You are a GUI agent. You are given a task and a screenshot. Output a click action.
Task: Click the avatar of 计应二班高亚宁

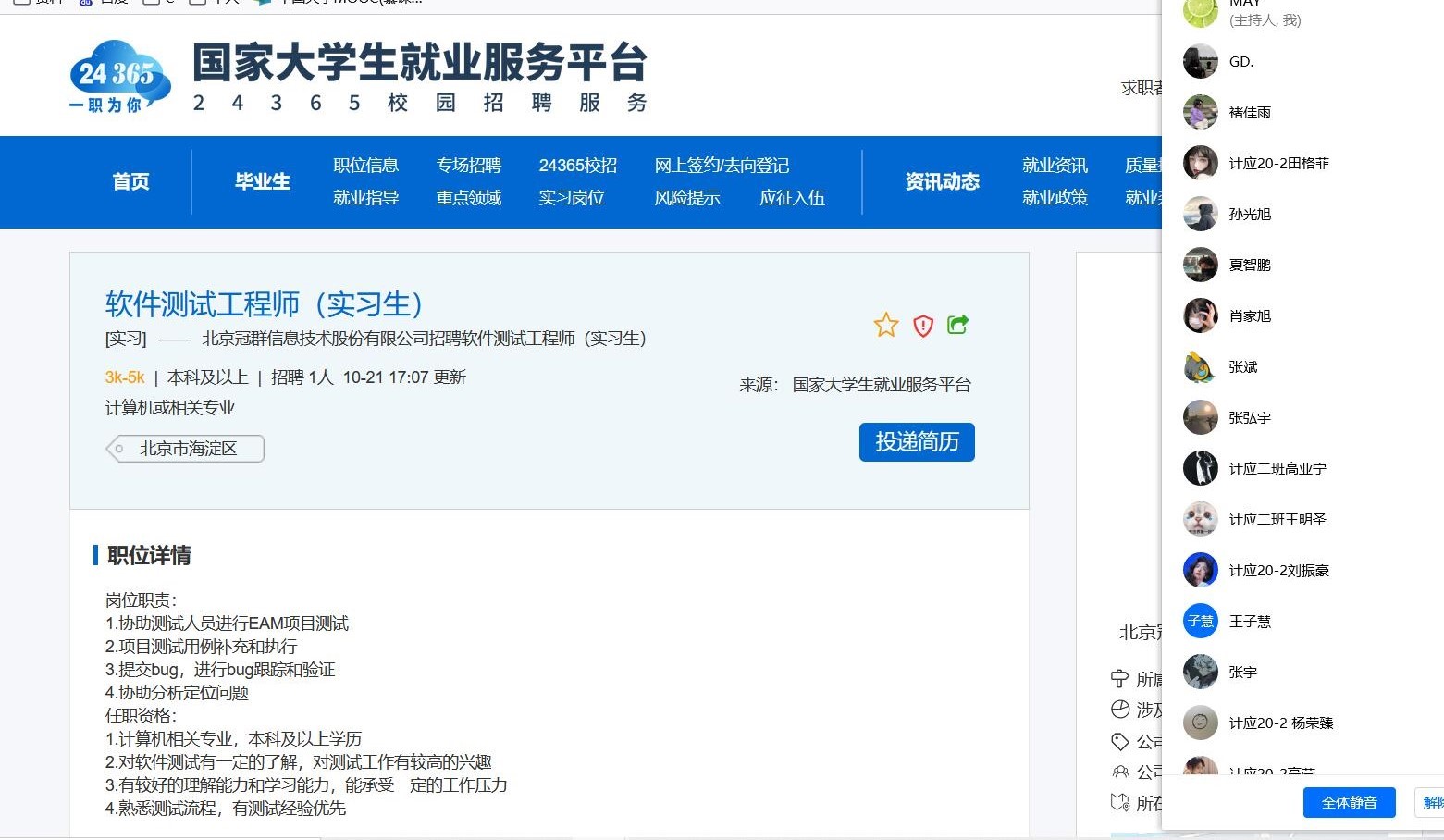(x=1201, y=469)
